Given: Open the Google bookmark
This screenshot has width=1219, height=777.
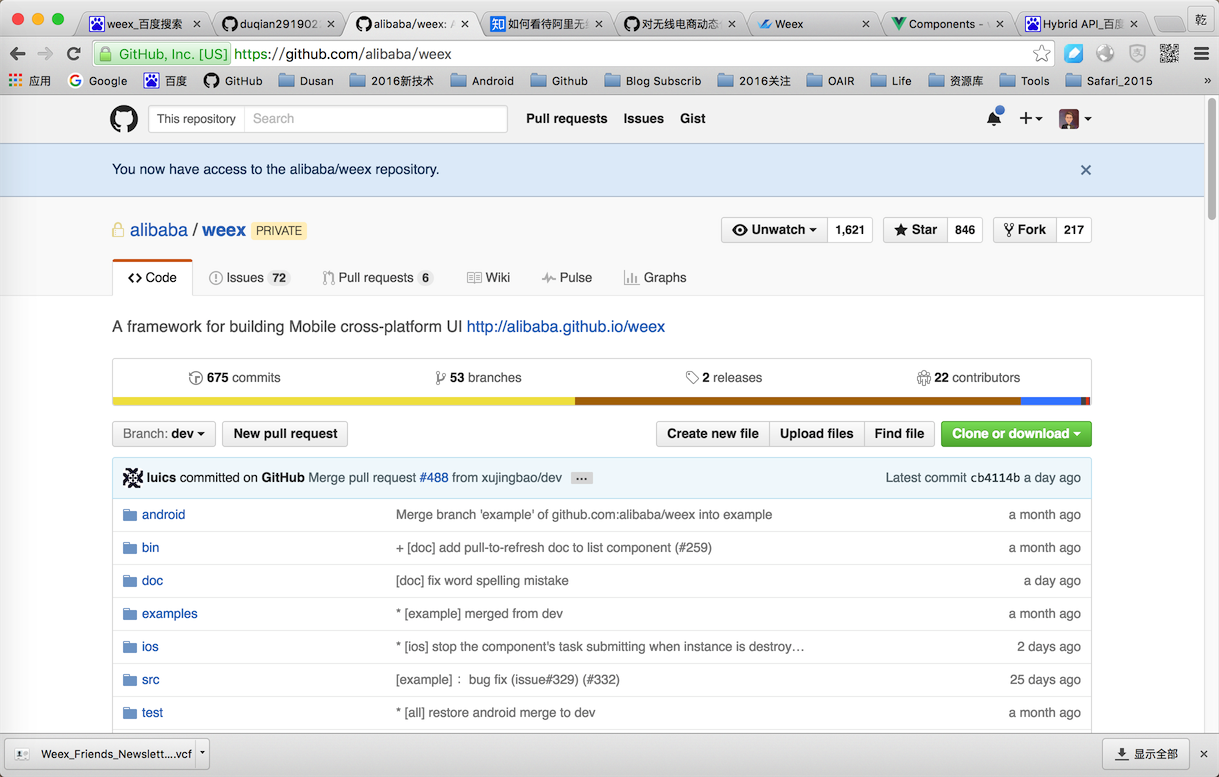Looking at the screenshot, I should [x=98, y=81].
